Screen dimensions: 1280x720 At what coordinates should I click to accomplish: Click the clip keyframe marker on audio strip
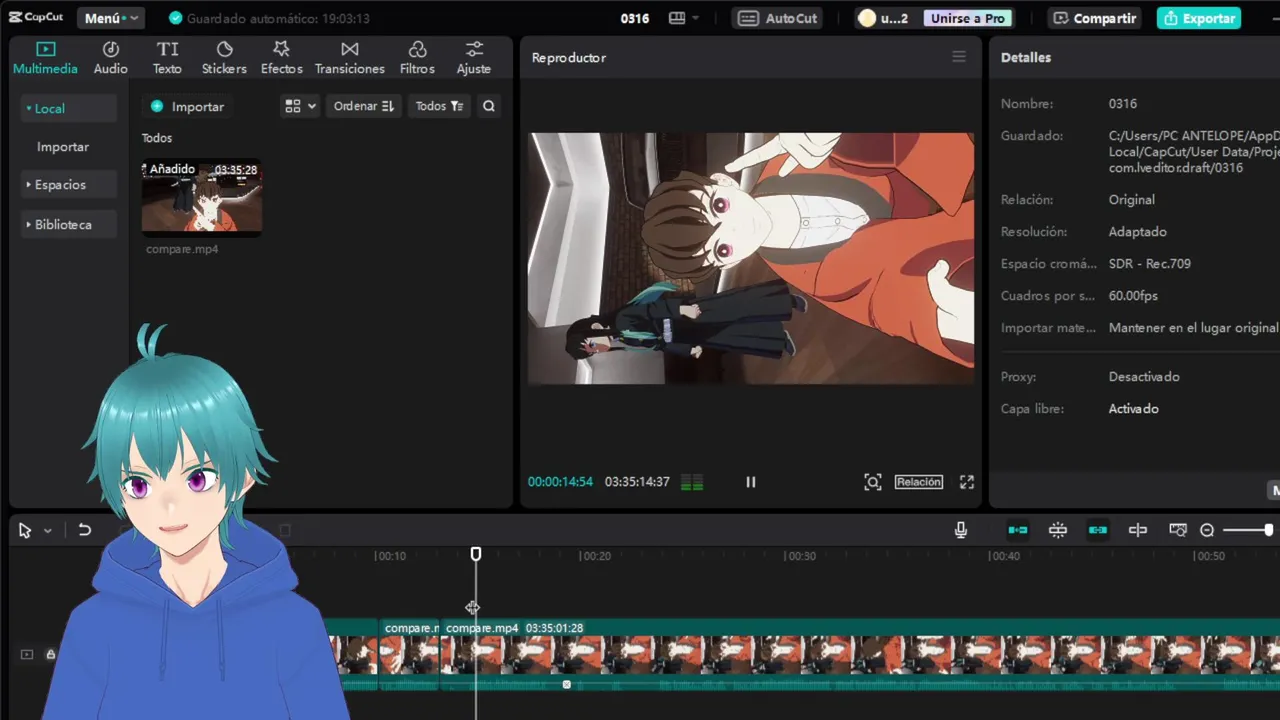567,685
